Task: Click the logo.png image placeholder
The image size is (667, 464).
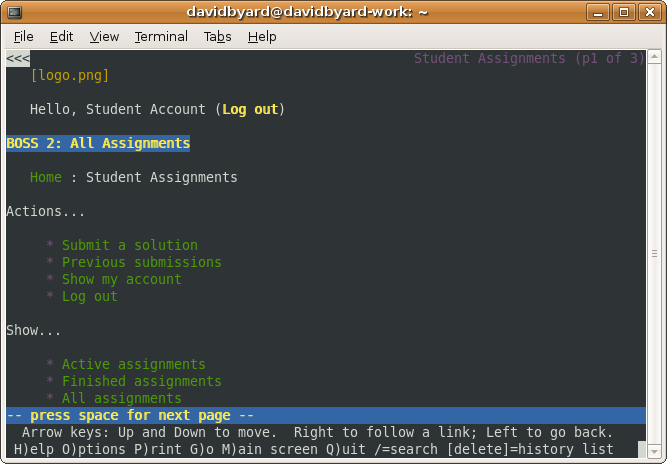Action: tap(70, 75)
